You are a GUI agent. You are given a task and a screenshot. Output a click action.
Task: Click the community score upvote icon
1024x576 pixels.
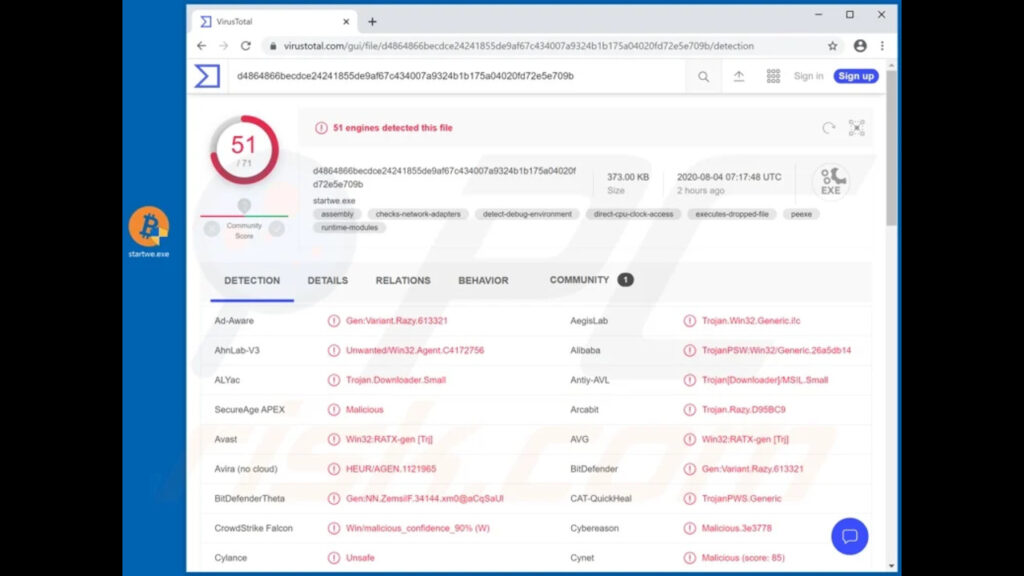tap(277, 229)
